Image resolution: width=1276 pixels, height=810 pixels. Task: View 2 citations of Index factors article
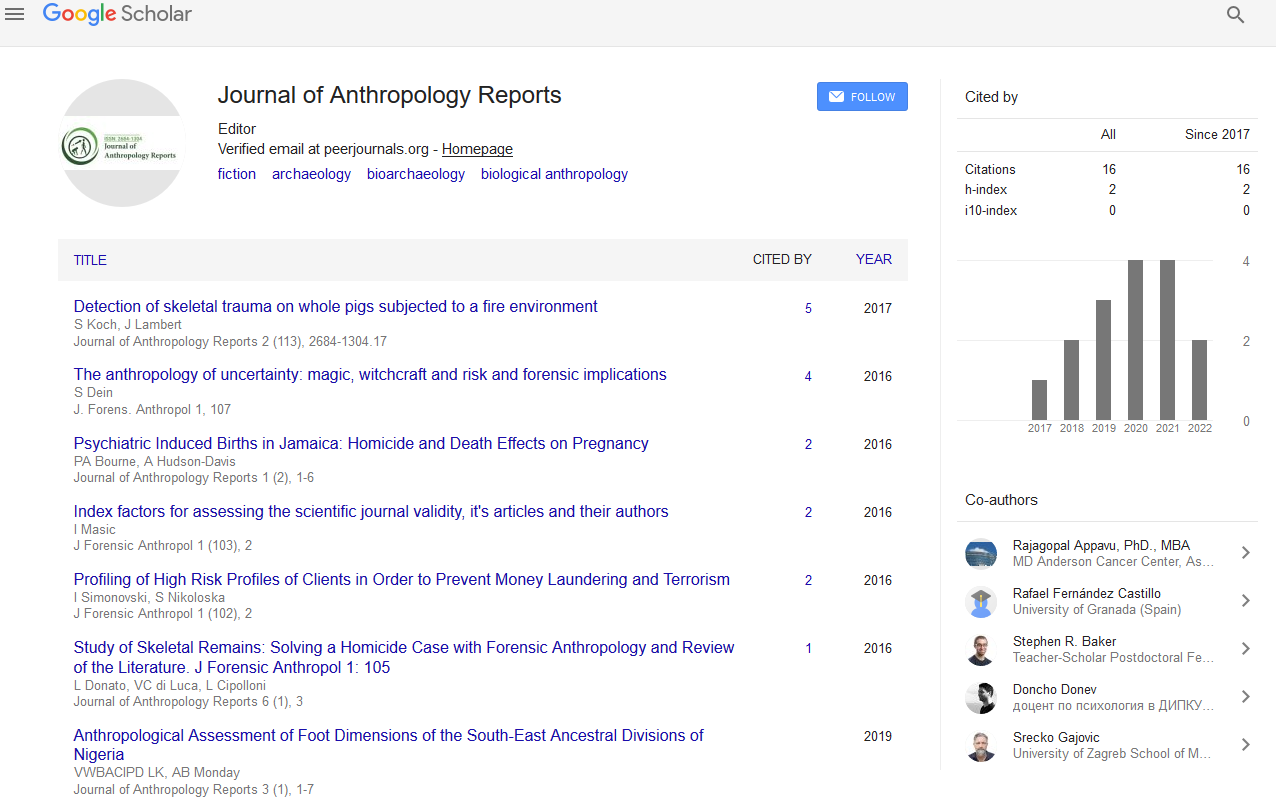808,513
